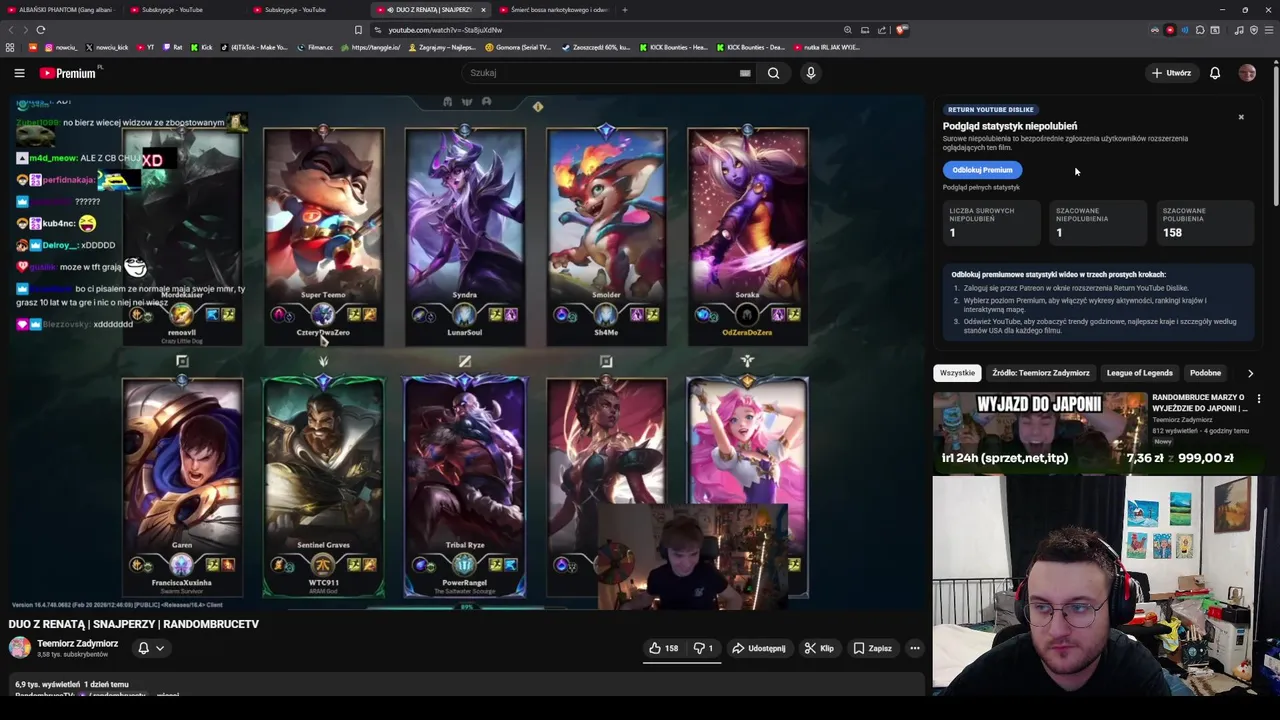Open the YT bookmark
1280x720 pixels.
pos(145,47)
